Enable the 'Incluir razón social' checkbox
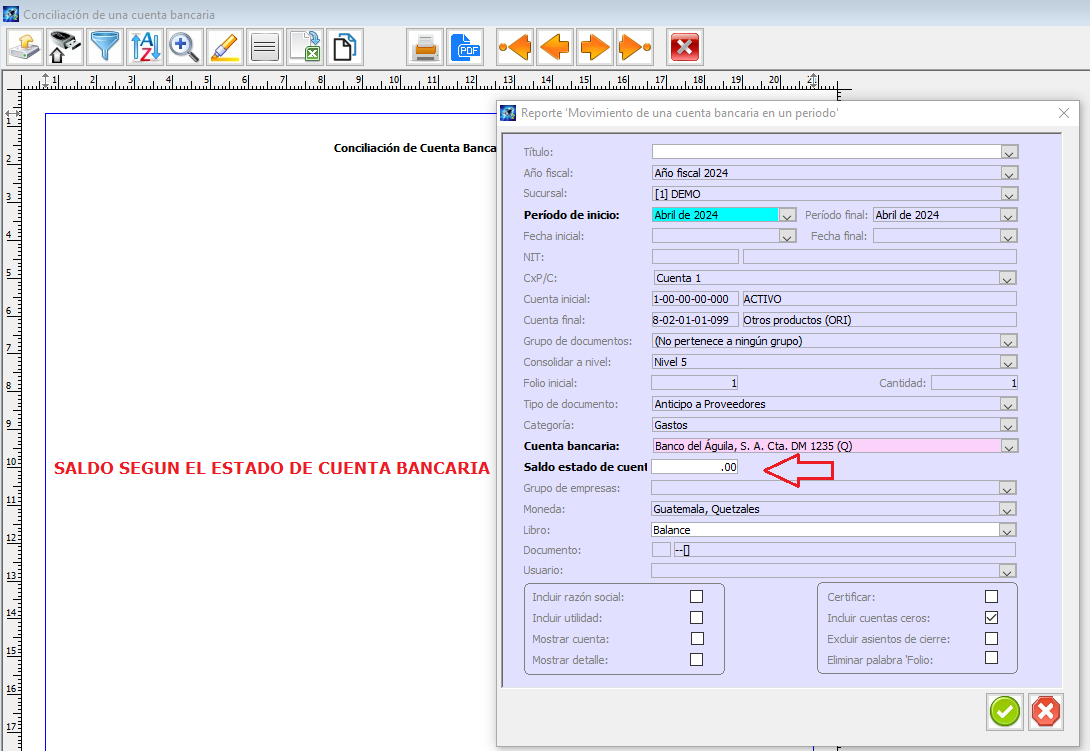 click(x=696, y=597)
